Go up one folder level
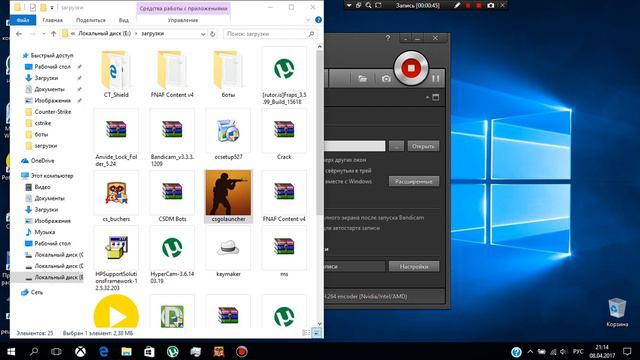Viewport: 640px width, 360px height. point(53,34)
